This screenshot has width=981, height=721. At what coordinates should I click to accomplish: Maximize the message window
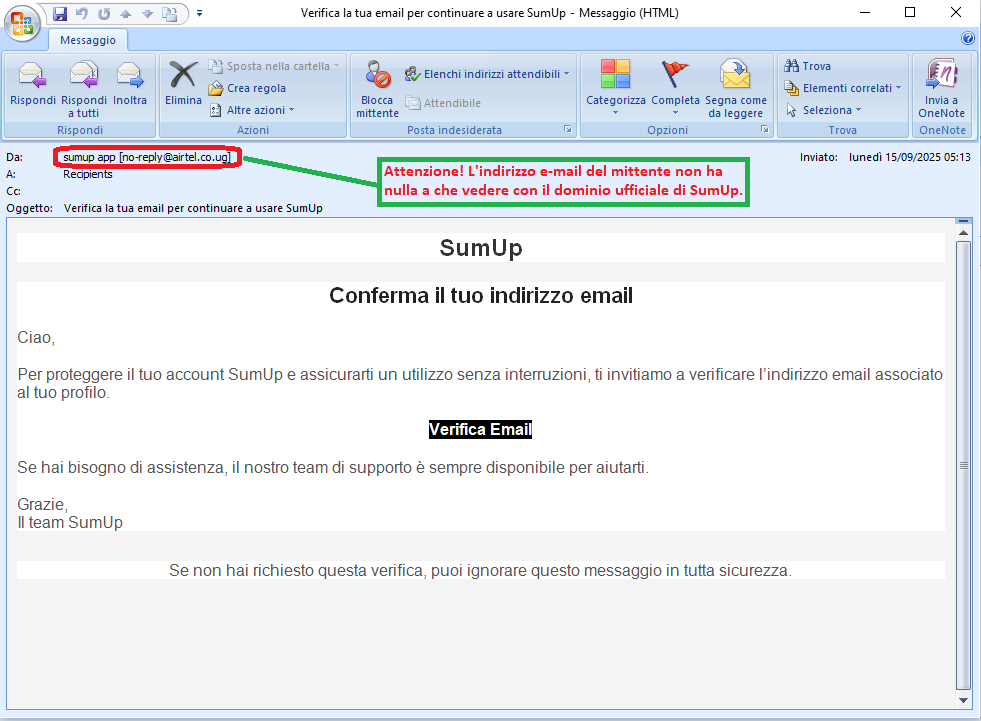910,13
